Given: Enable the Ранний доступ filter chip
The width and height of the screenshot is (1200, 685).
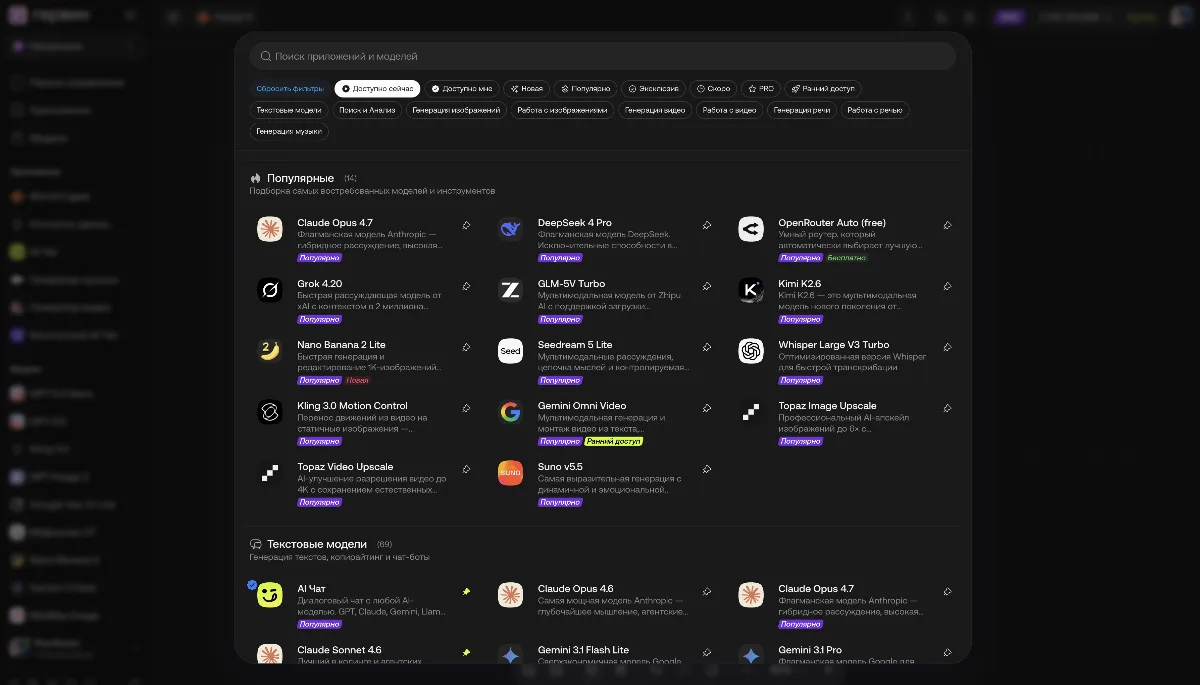Looking at the screenshot, I should point(822,89).
